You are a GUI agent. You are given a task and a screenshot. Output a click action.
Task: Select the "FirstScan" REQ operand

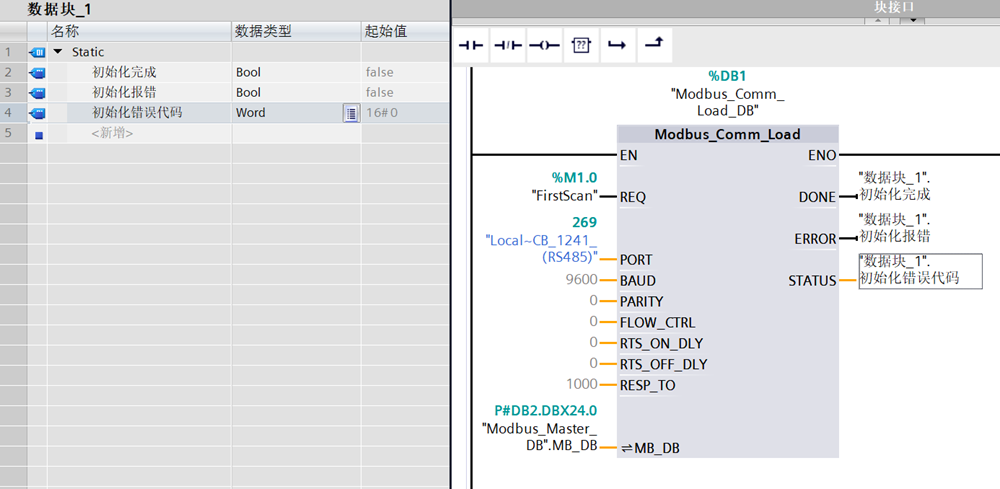pyautogui.click(x=565, y=197)
